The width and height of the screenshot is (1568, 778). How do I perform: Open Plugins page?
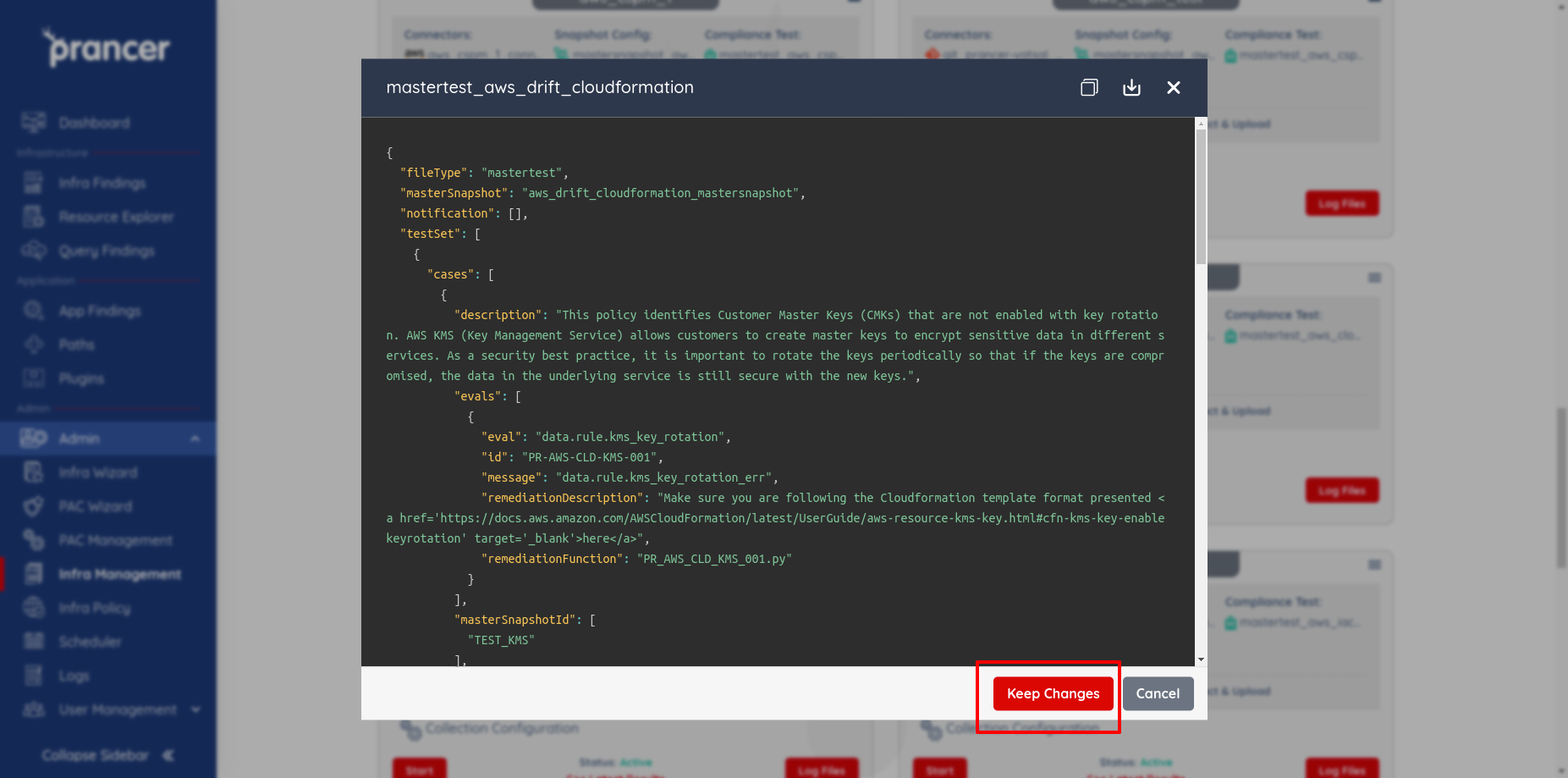pos(81,378)
